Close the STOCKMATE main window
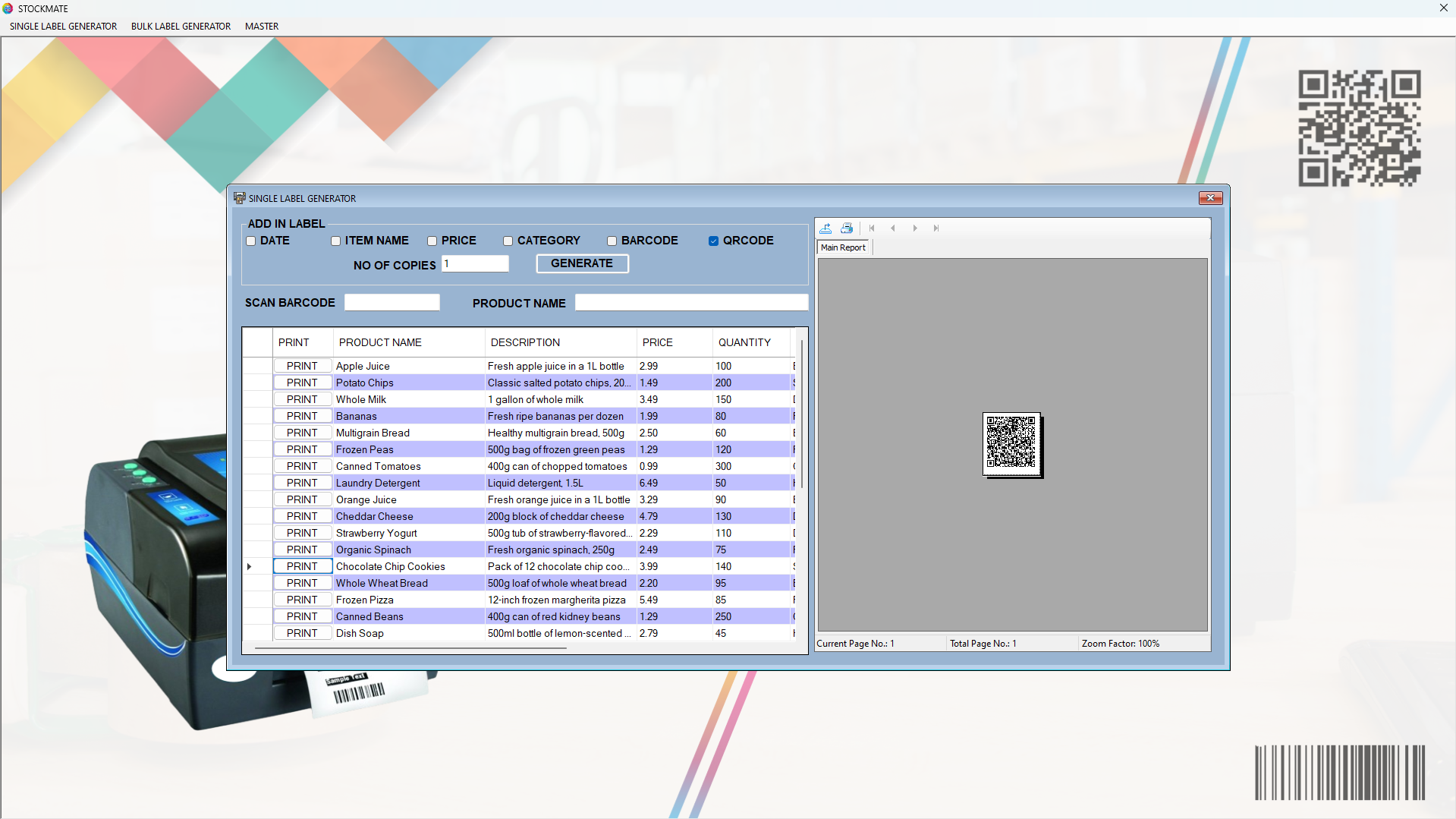Screen dimensions: 1456x819 click(1443, 8)
